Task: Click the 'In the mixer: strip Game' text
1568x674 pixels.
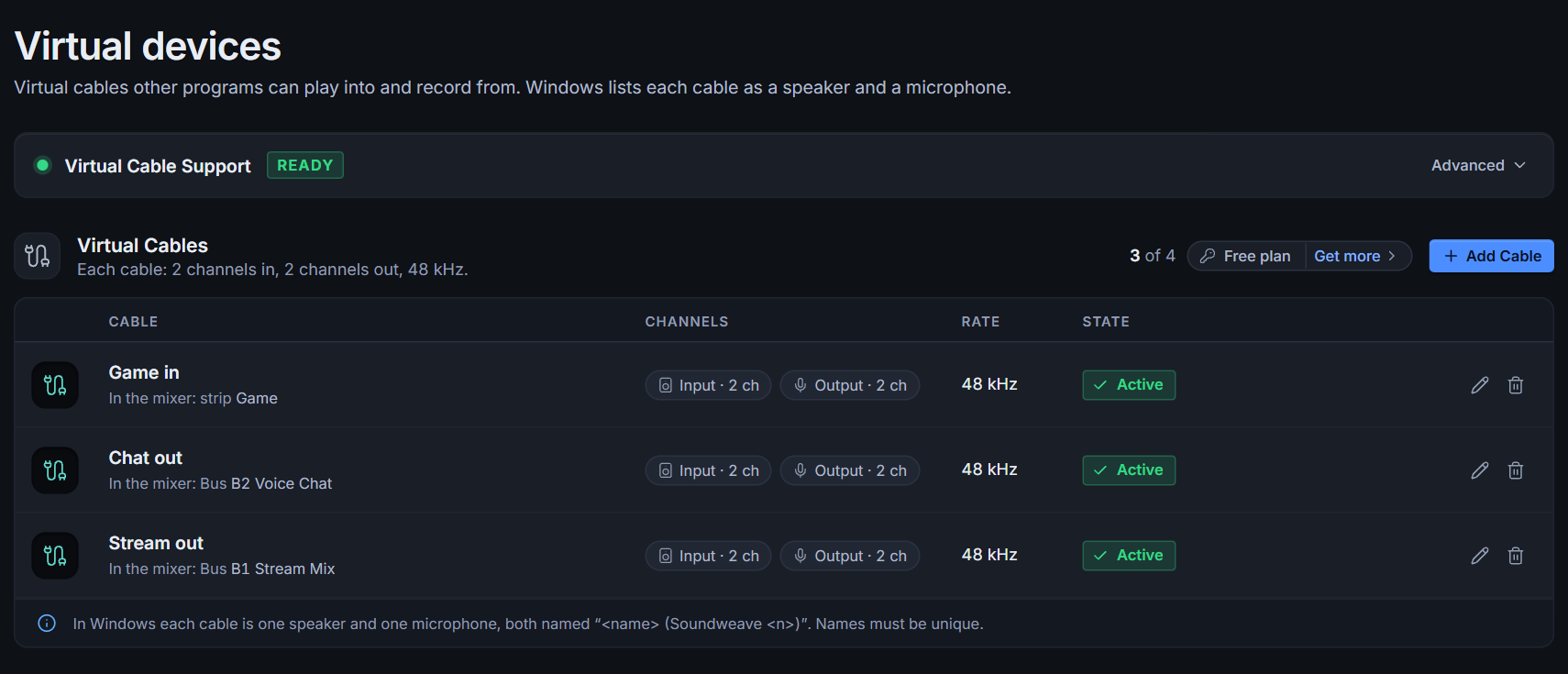Action: coord(193,398)
